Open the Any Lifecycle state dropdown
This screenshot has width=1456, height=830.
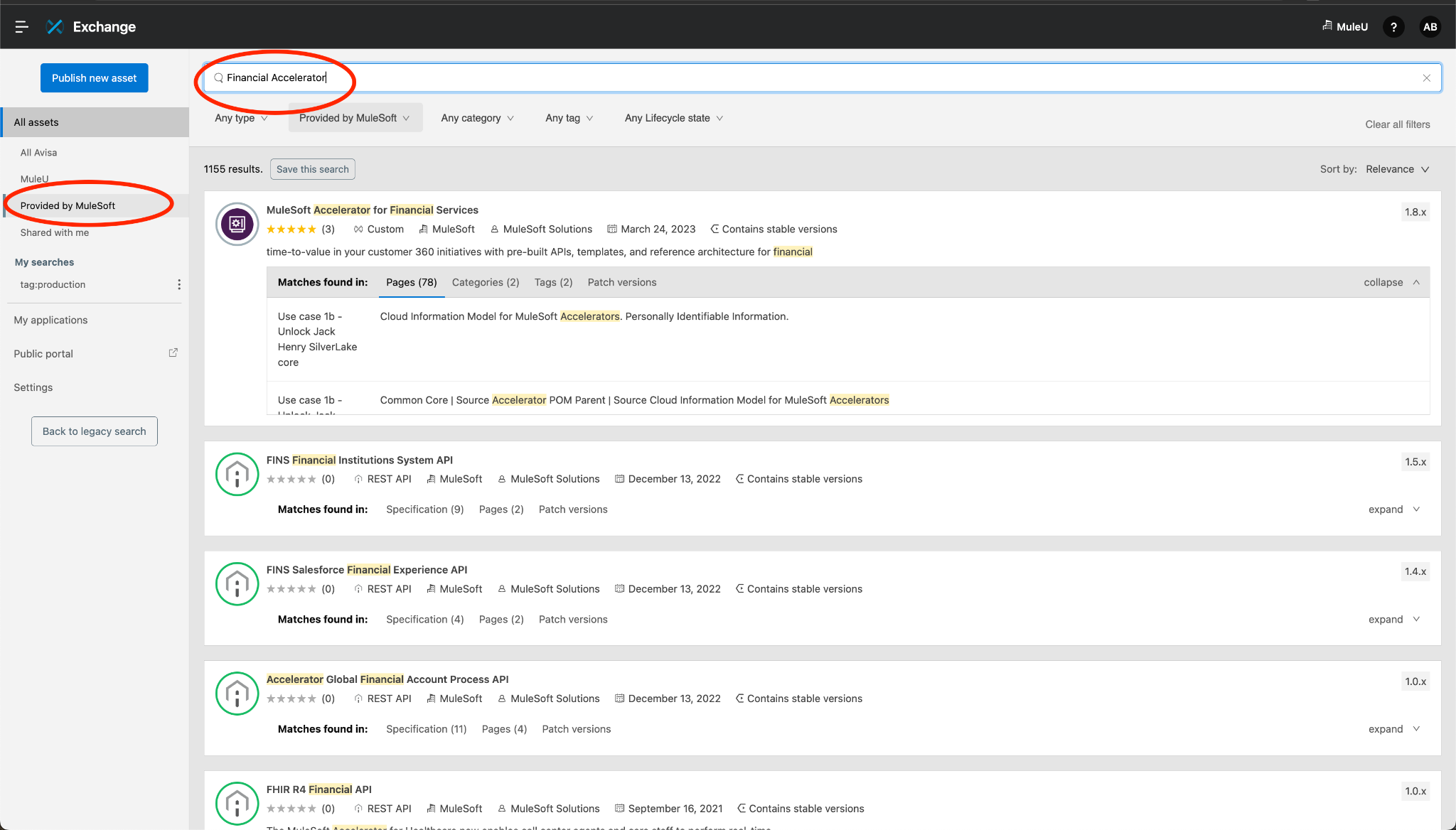point(673,118)
